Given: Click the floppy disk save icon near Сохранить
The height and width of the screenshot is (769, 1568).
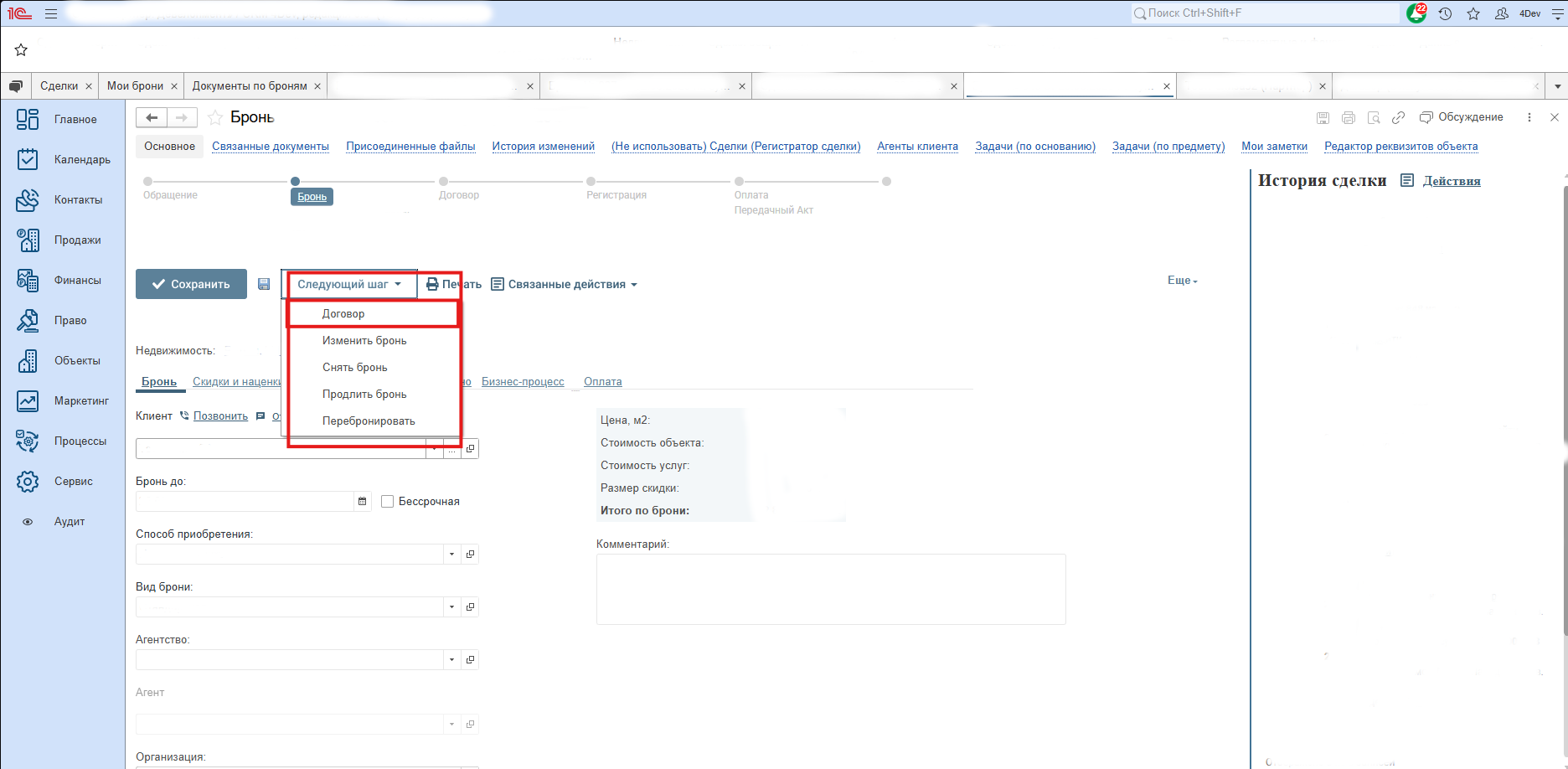Looking at the screenshot, I should pos(264,284).
